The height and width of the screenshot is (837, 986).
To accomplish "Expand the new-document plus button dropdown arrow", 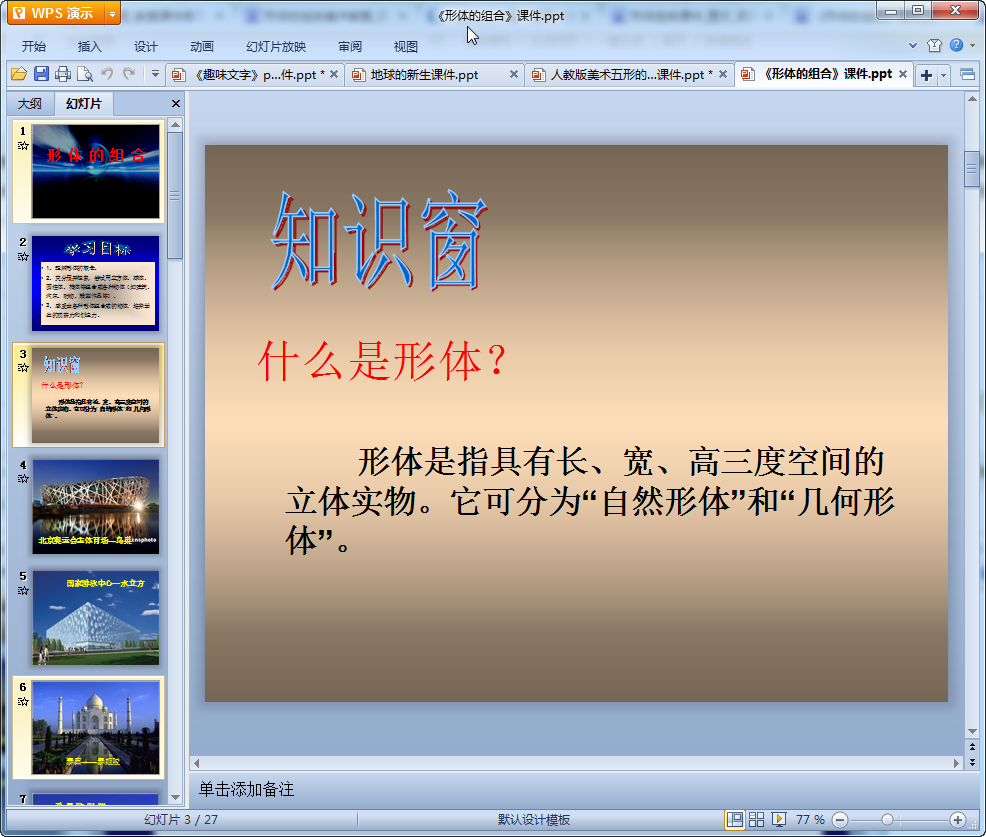I will click(x=943, y=75).
